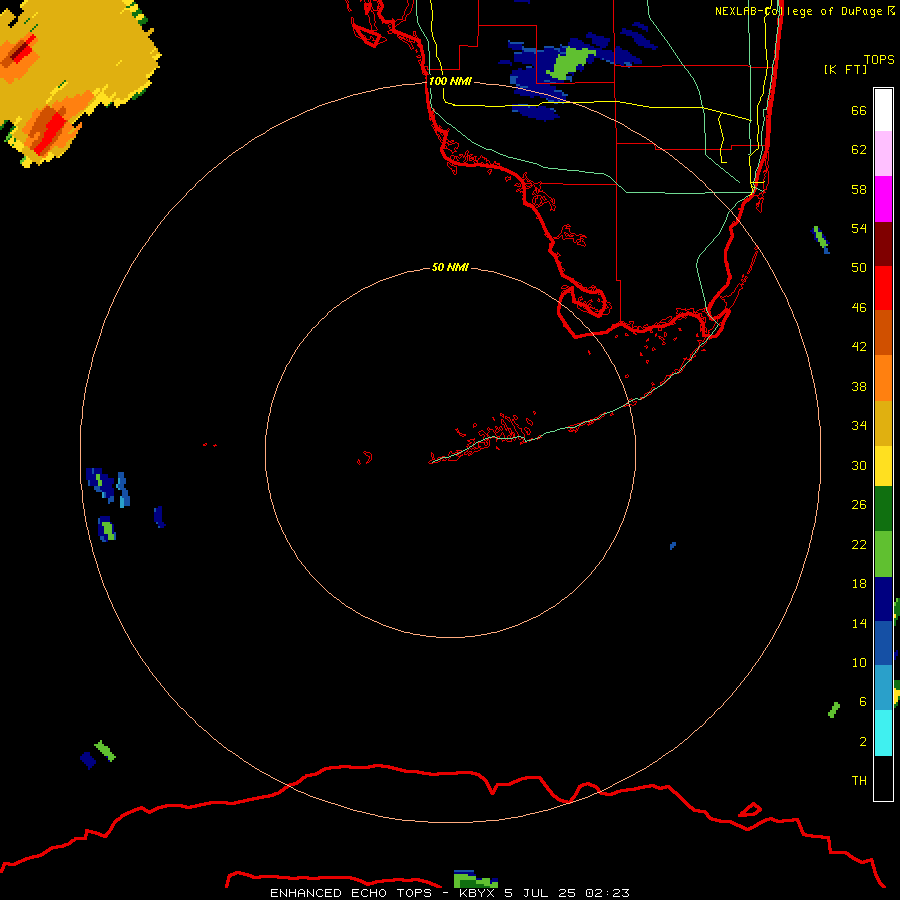Click the white 66 K FT legend swatch
The height and width of the screenshot is (900, 900).
coord(883,110)
